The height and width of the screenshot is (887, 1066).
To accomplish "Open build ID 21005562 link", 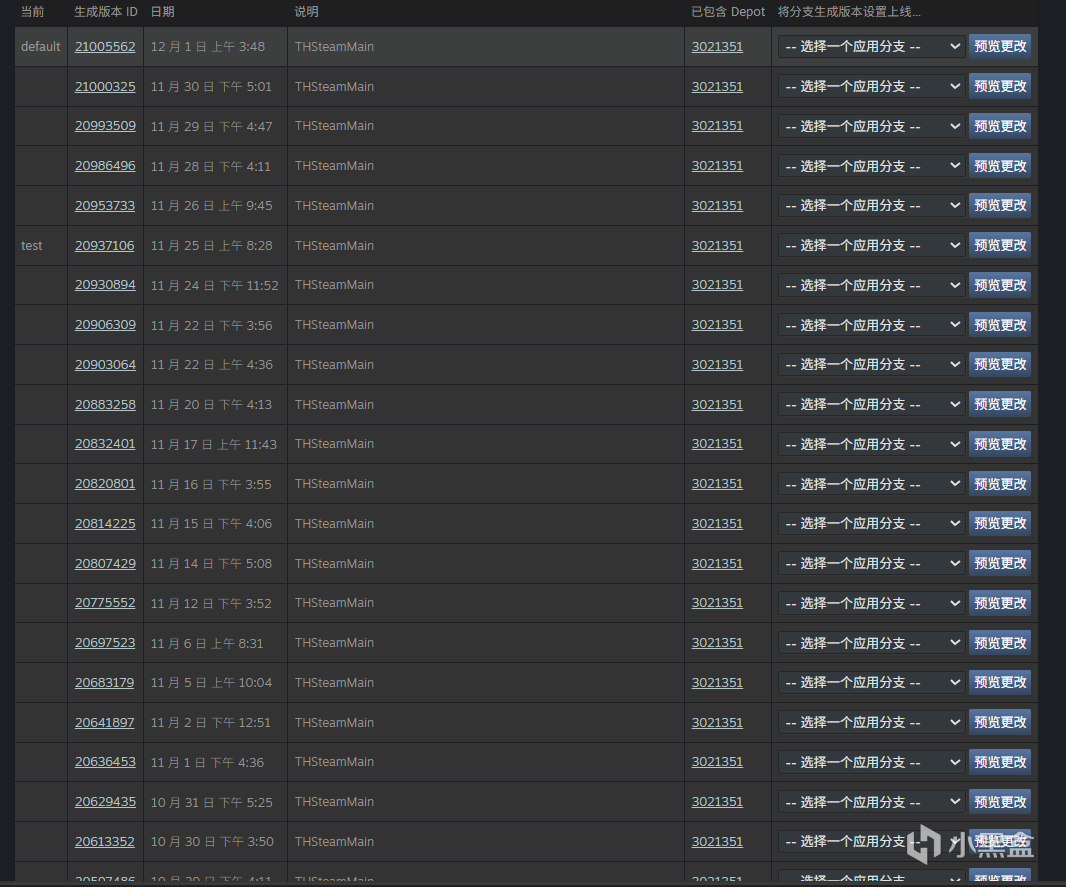I will click(105, 47).
